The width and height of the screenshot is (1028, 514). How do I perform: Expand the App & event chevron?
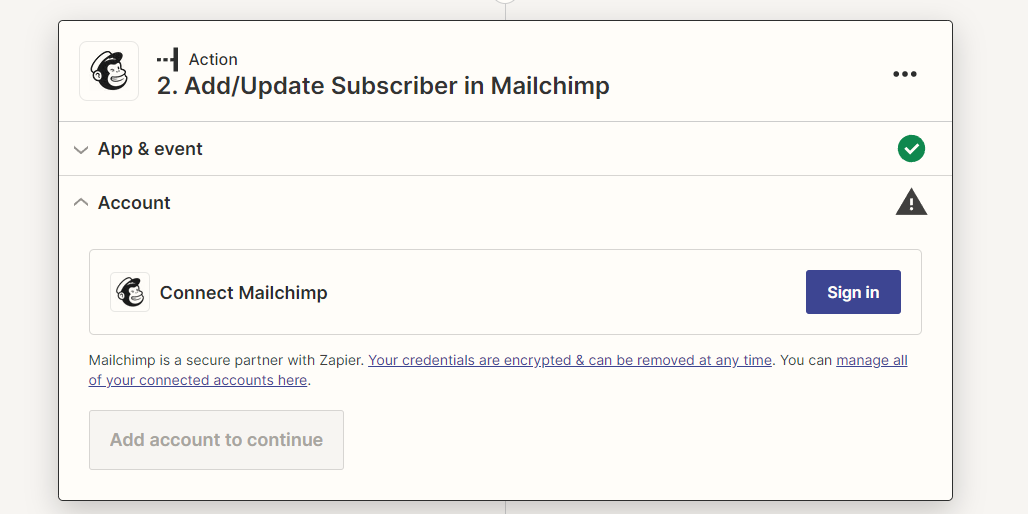81,149
